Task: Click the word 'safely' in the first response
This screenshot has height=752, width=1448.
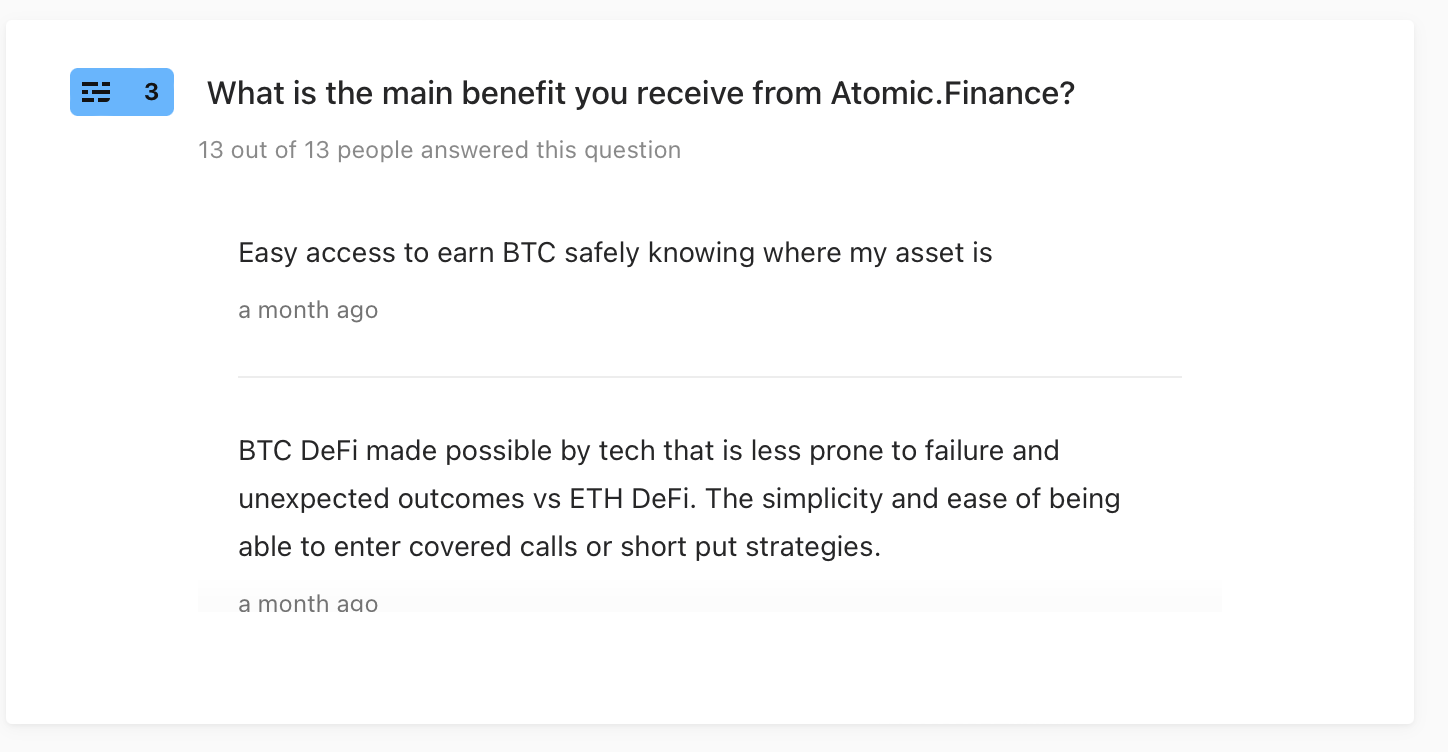Action: pos(602,253)
